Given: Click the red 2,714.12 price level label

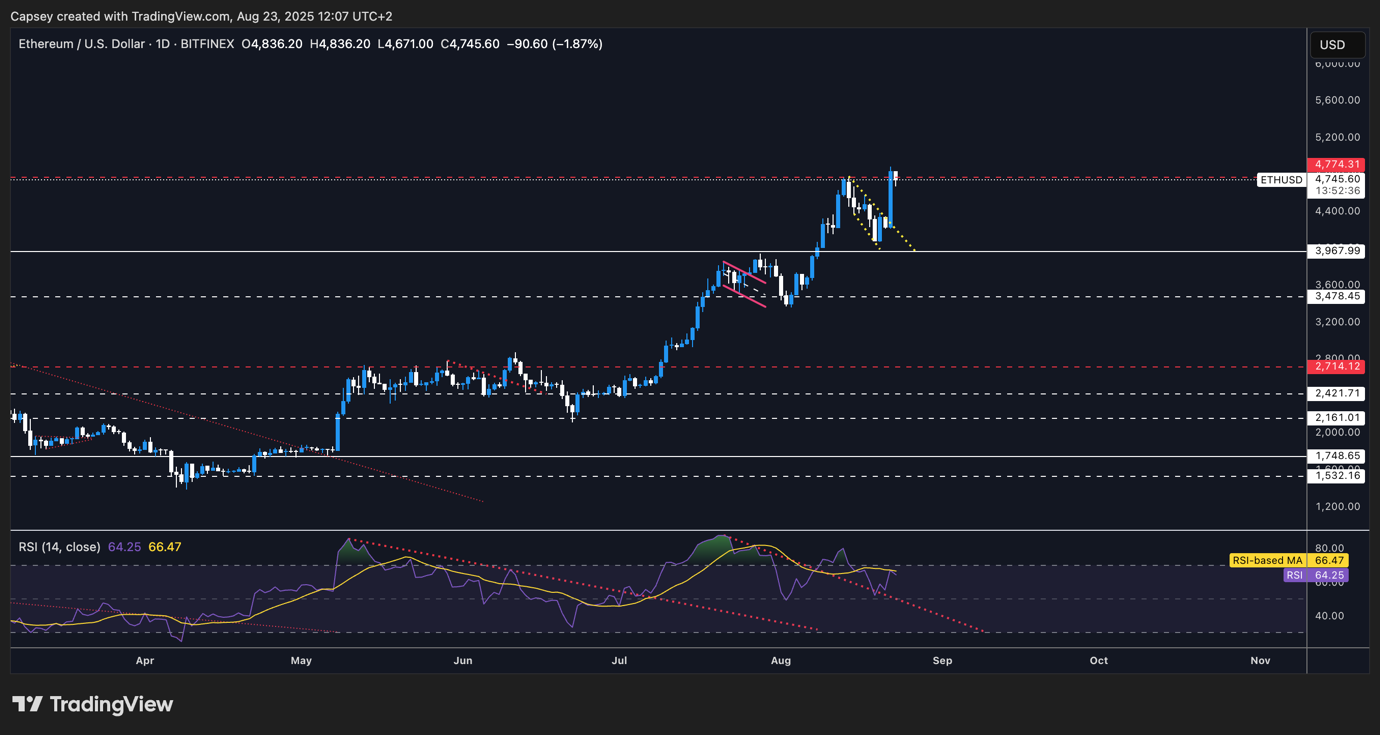Looking at the screenshot, I should pos(1336,367).
